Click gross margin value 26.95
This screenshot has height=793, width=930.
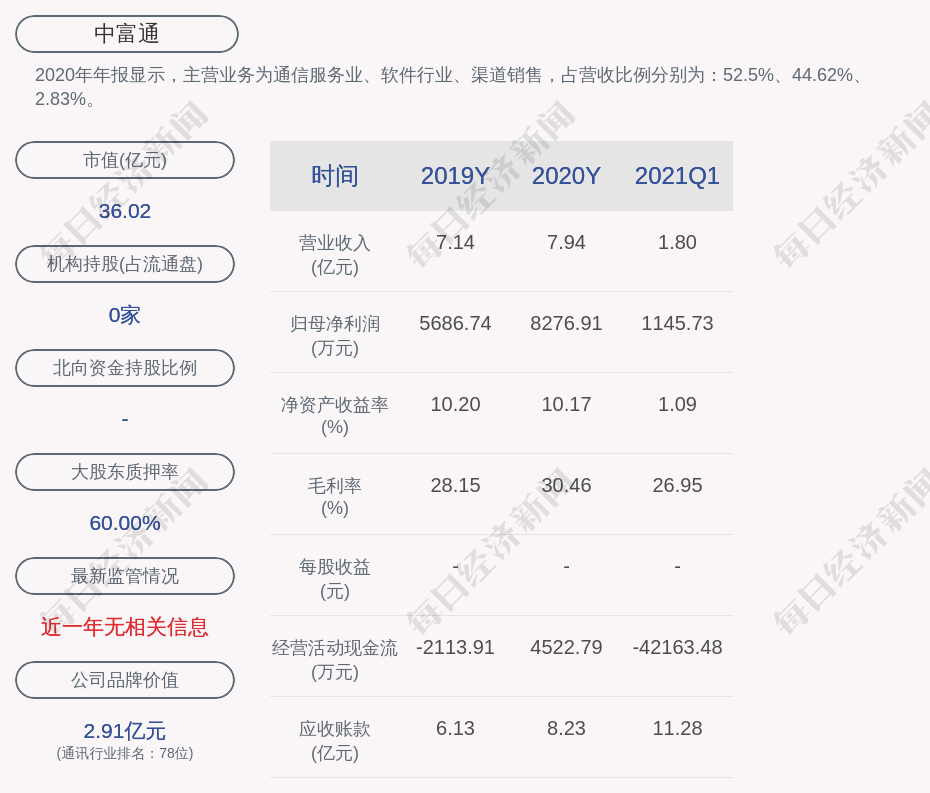click(x=677, y=486)
